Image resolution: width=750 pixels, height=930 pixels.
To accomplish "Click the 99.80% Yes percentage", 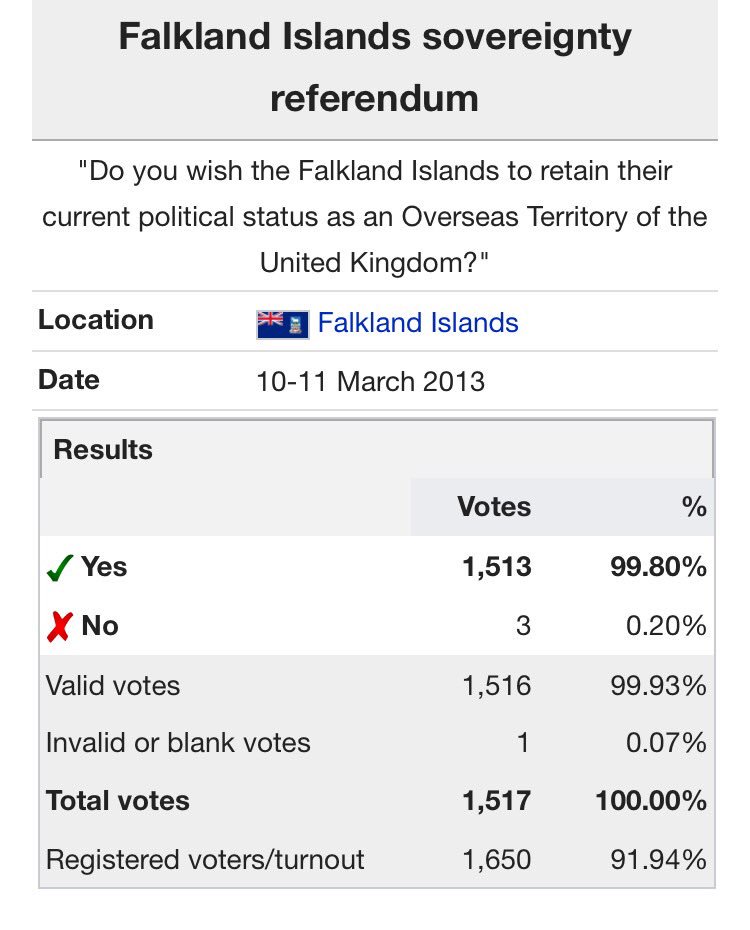I will [x=658, y=567].
